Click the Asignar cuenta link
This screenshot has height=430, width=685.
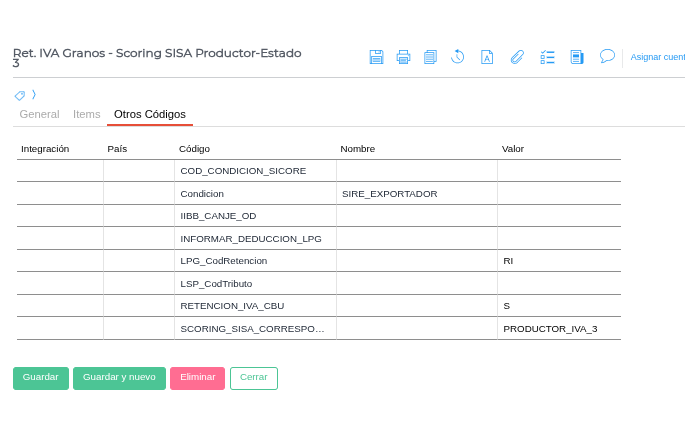click(657, 57)
